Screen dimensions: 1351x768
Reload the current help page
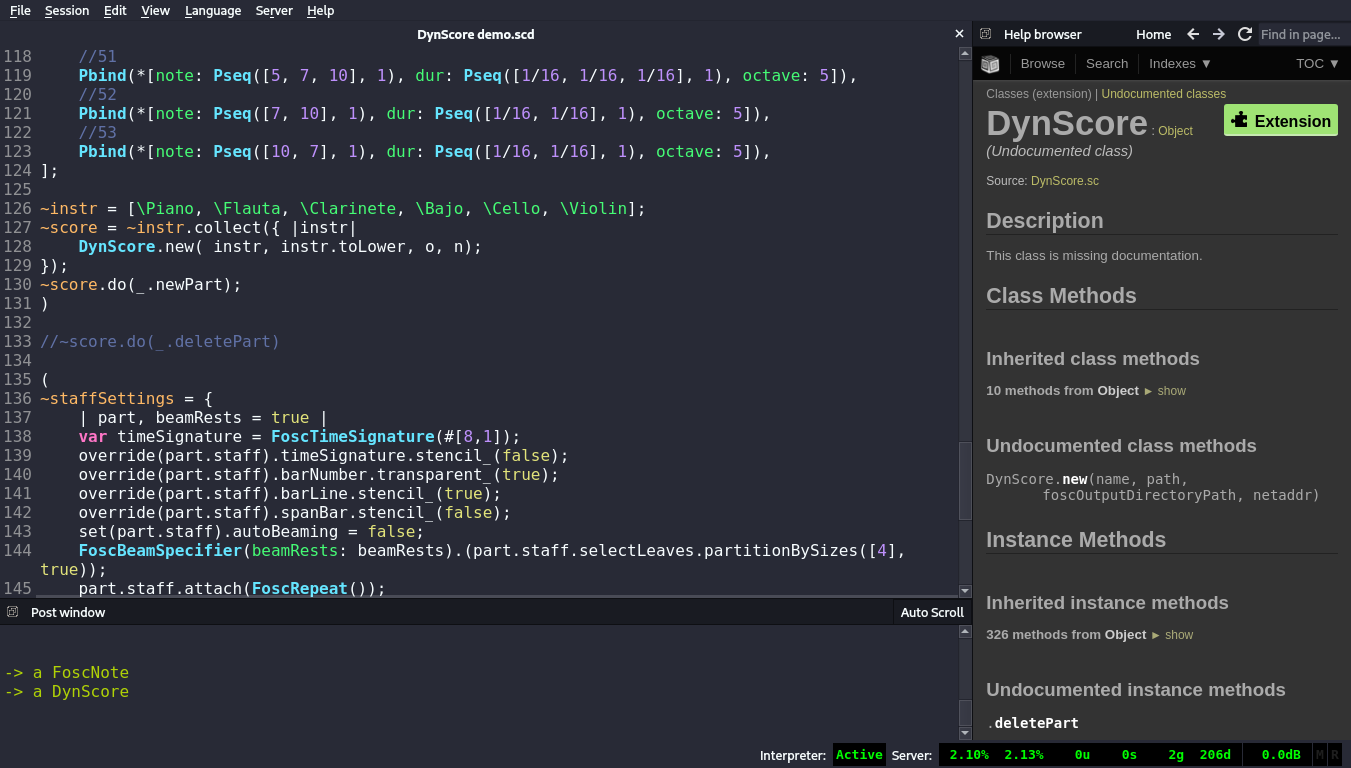click(x=1244, y=33)
